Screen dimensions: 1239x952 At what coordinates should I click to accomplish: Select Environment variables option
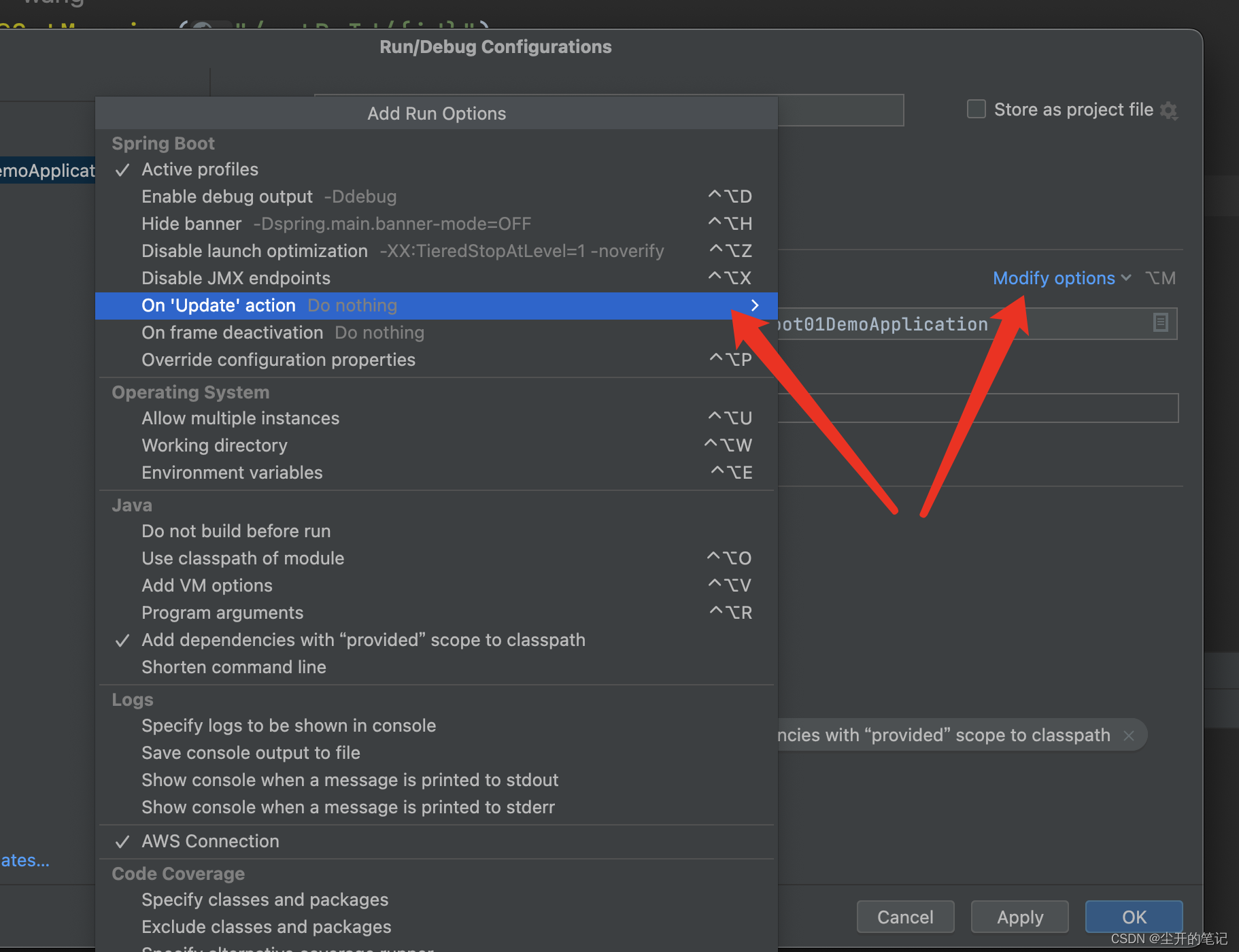437,473
